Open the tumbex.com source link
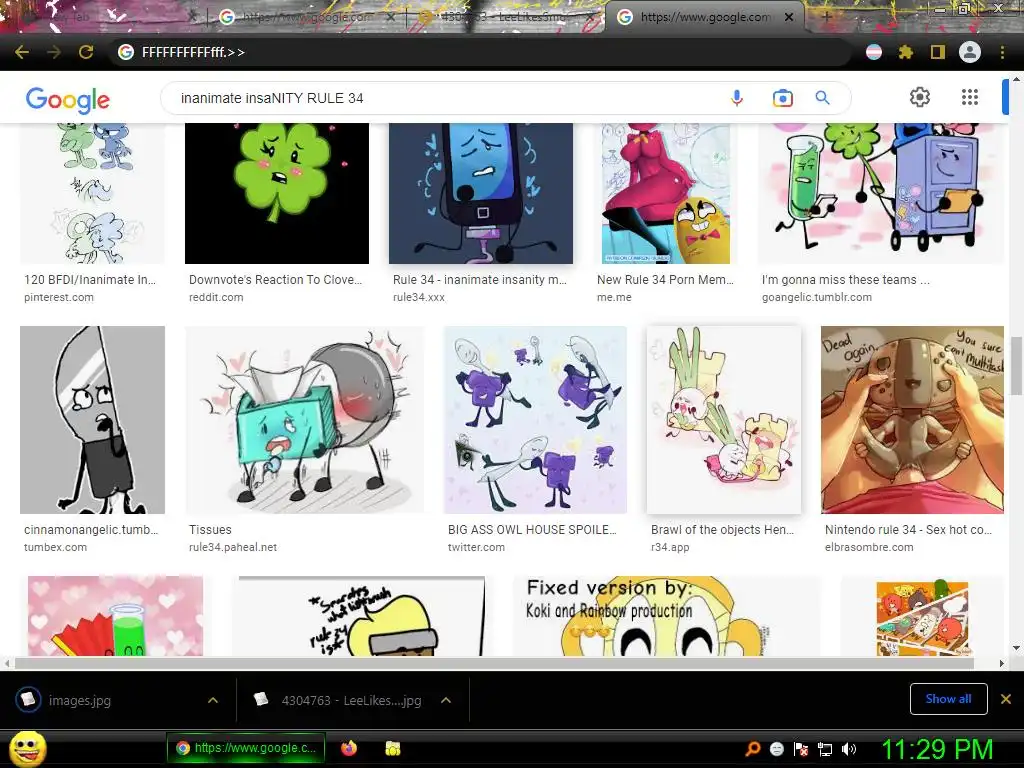The height and width of the screenshot is (768, 1024). [x=56, y=547]
